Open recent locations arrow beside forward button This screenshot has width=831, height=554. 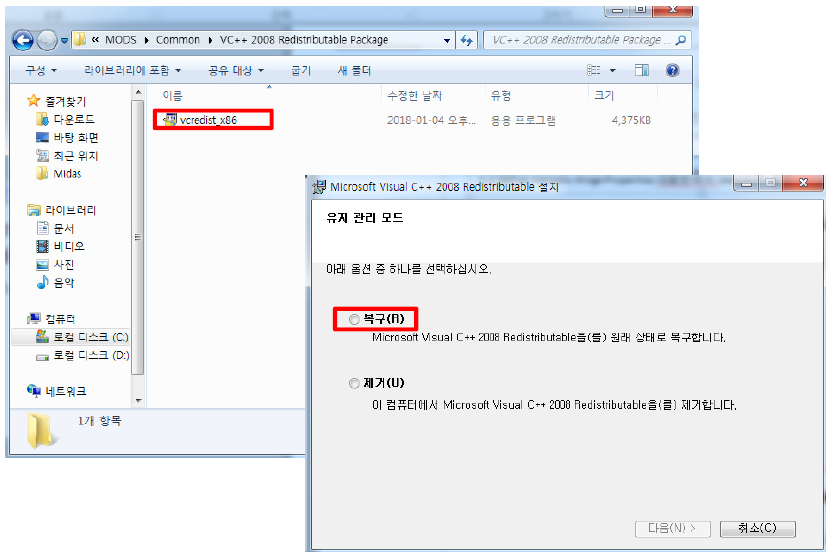coord(64,41)
